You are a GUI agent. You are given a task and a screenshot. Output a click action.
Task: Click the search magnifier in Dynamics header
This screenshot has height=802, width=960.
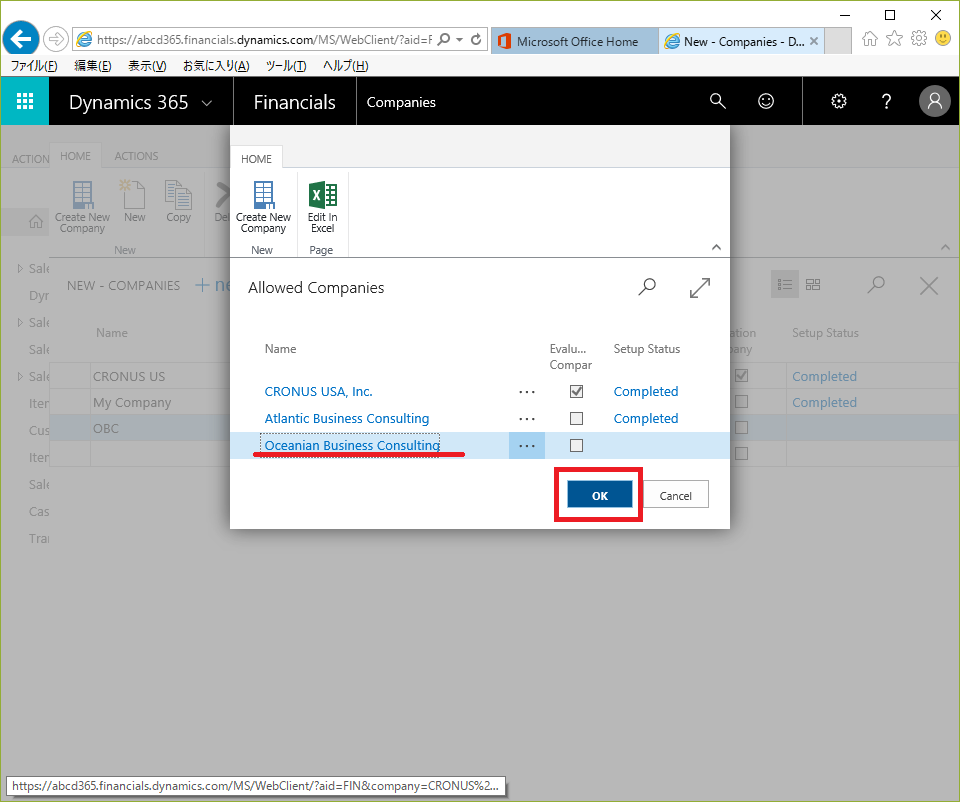pyautogui.click(x=717, y=101)
